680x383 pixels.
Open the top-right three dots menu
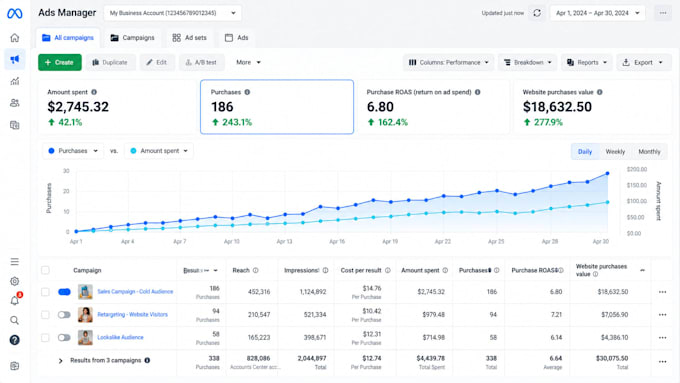coord(663,13)
